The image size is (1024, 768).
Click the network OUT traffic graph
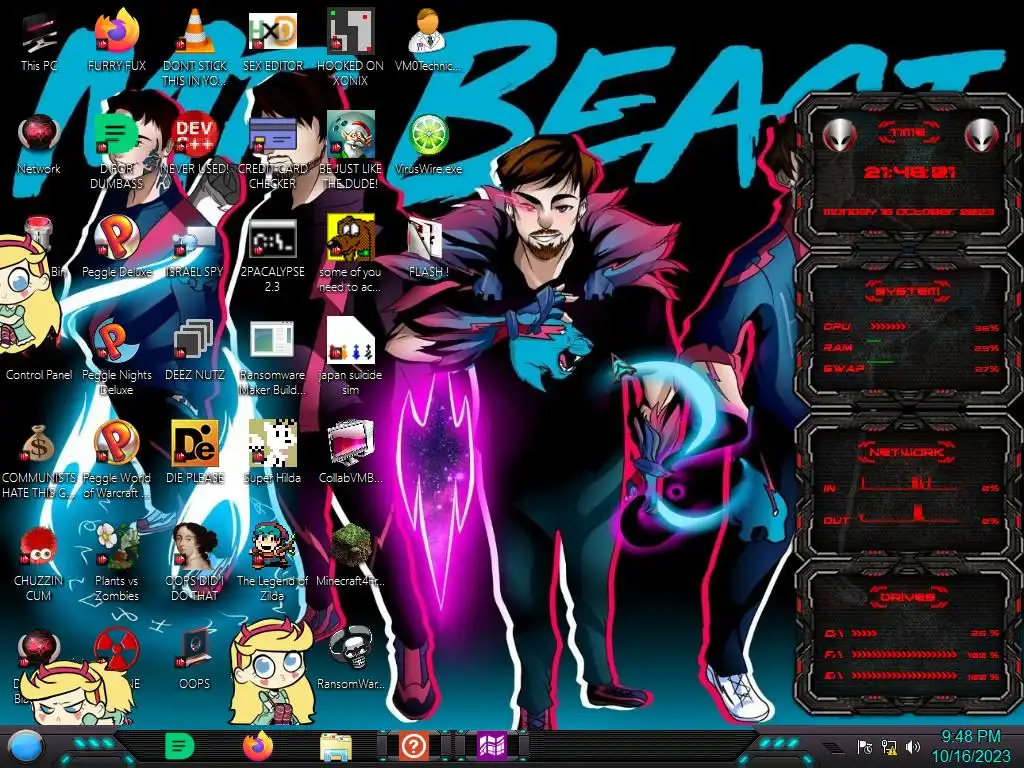point(909,514)
